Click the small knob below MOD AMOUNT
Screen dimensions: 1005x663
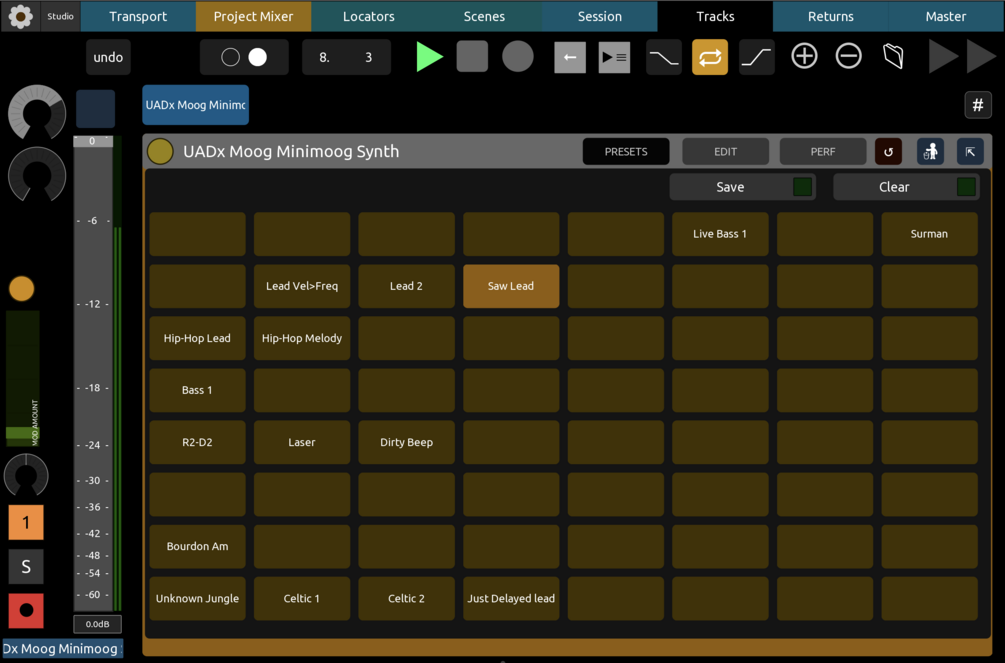coord(26,475)
